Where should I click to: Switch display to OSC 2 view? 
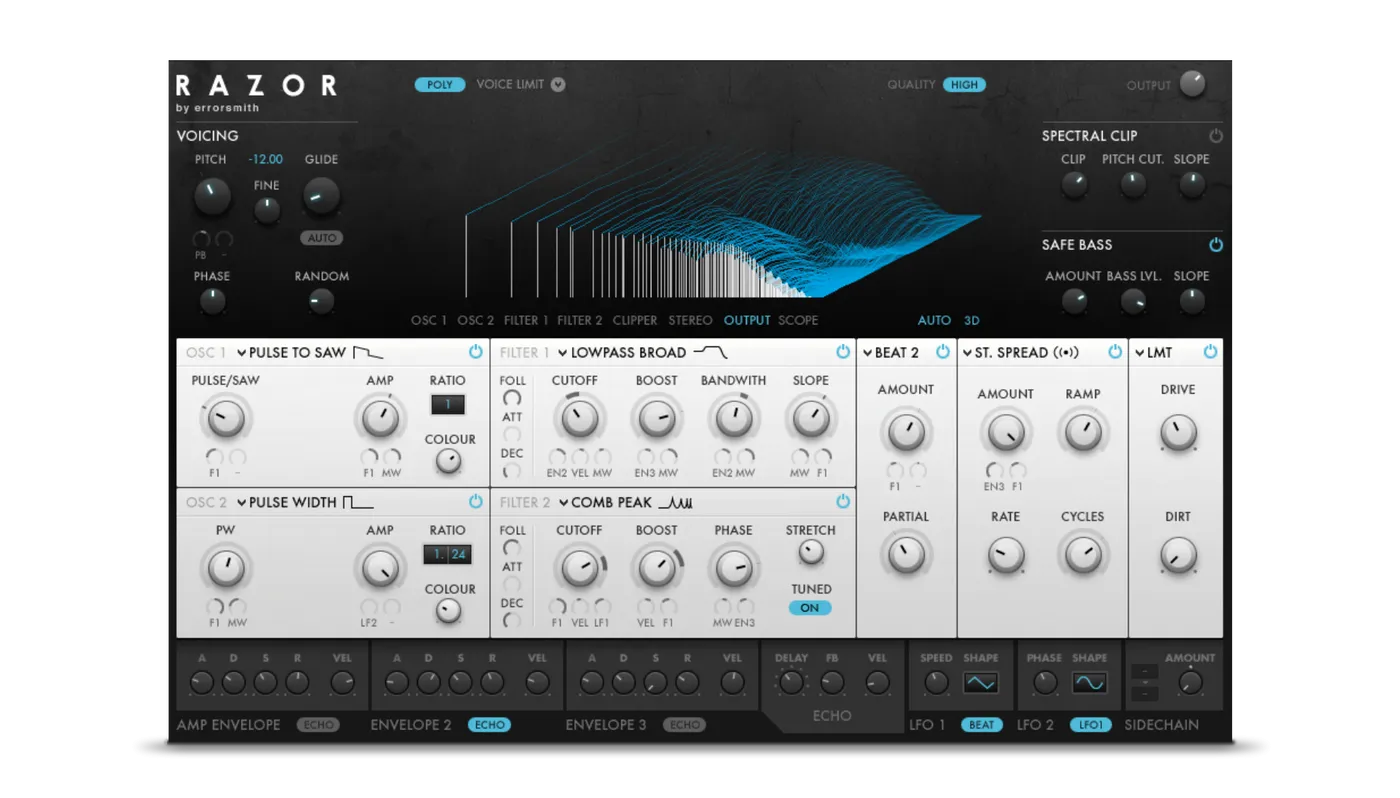coord(476,321)
